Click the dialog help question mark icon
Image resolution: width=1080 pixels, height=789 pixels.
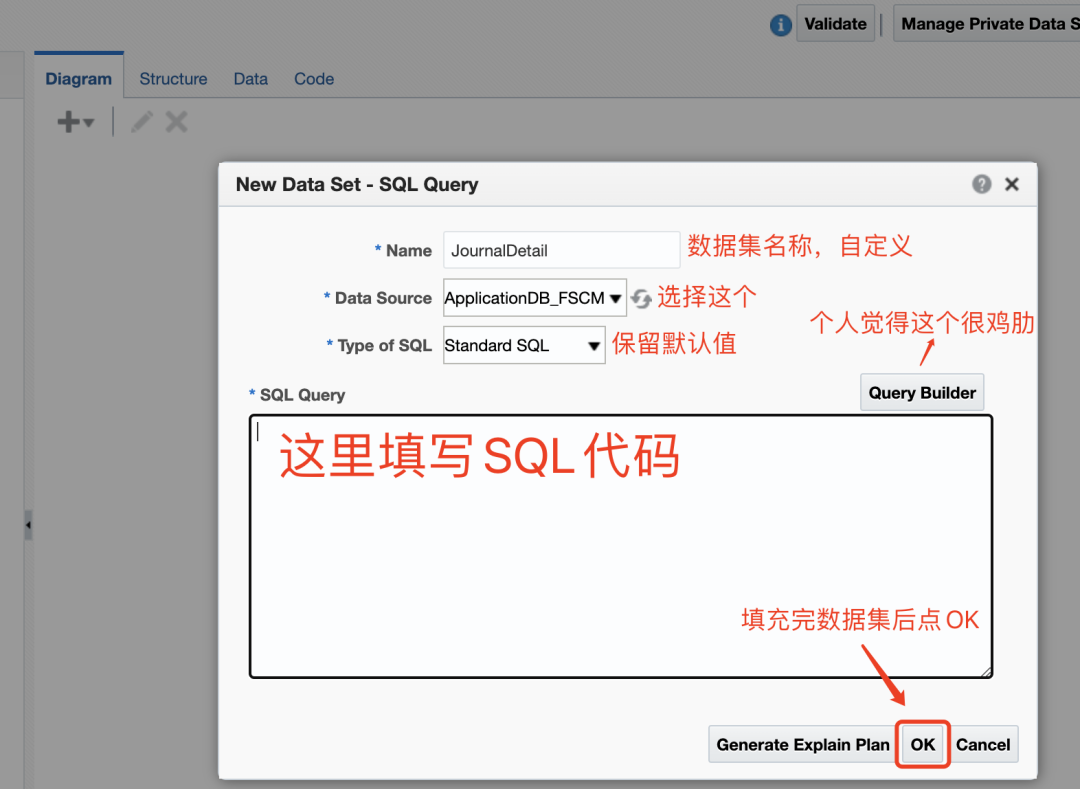coord(982,184)
